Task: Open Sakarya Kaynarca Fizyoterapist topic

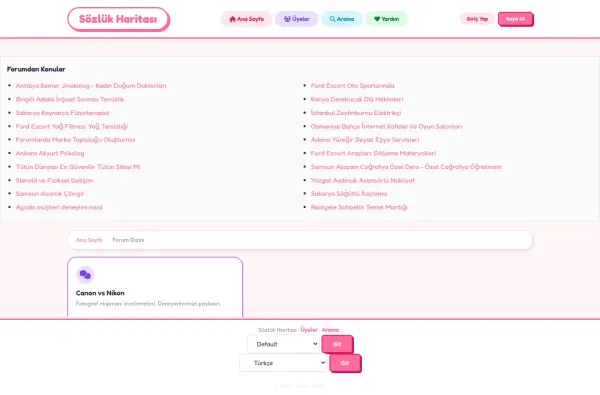Action: click(62, 113)
